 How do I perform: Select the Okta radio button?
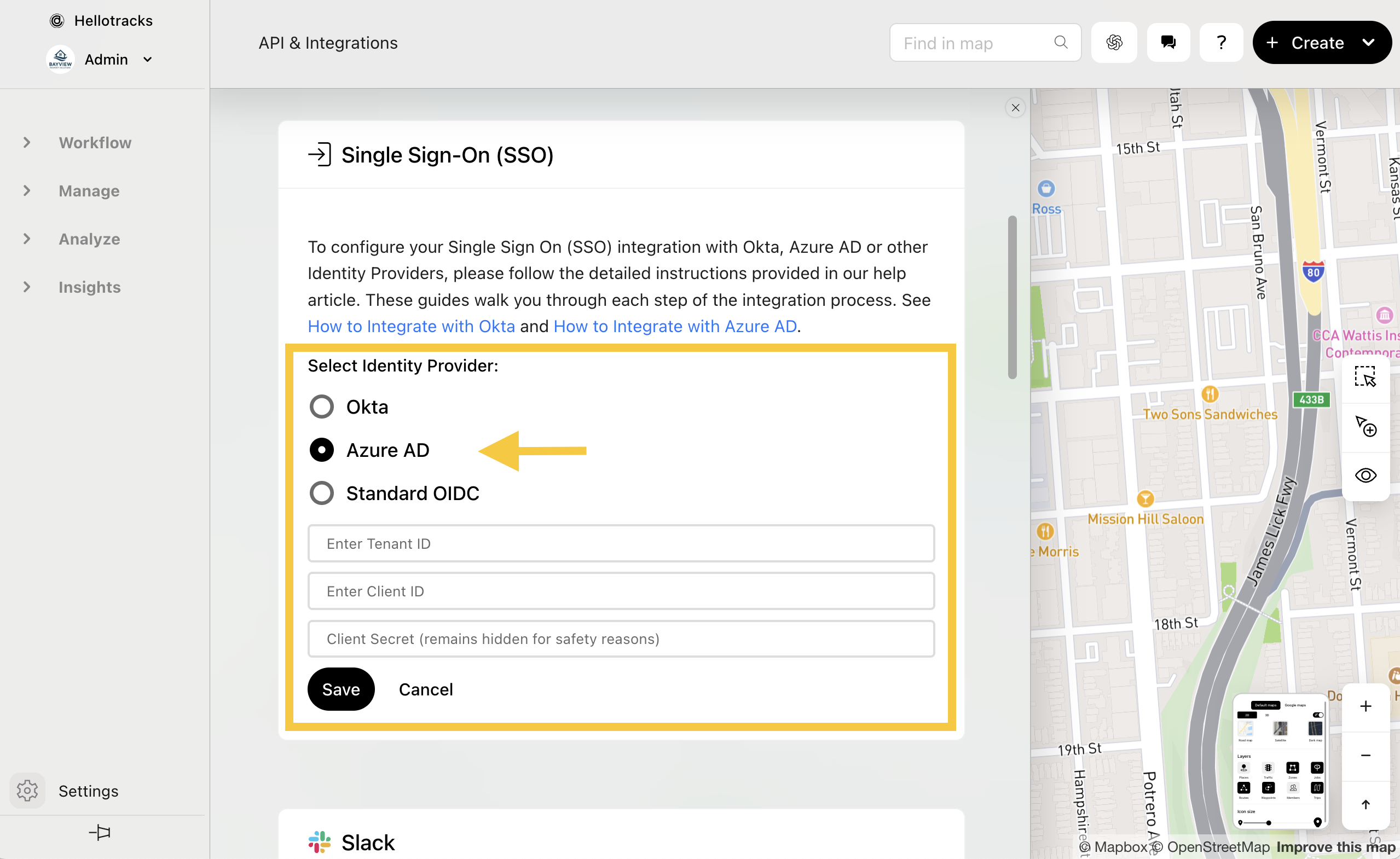coord(322,407)
